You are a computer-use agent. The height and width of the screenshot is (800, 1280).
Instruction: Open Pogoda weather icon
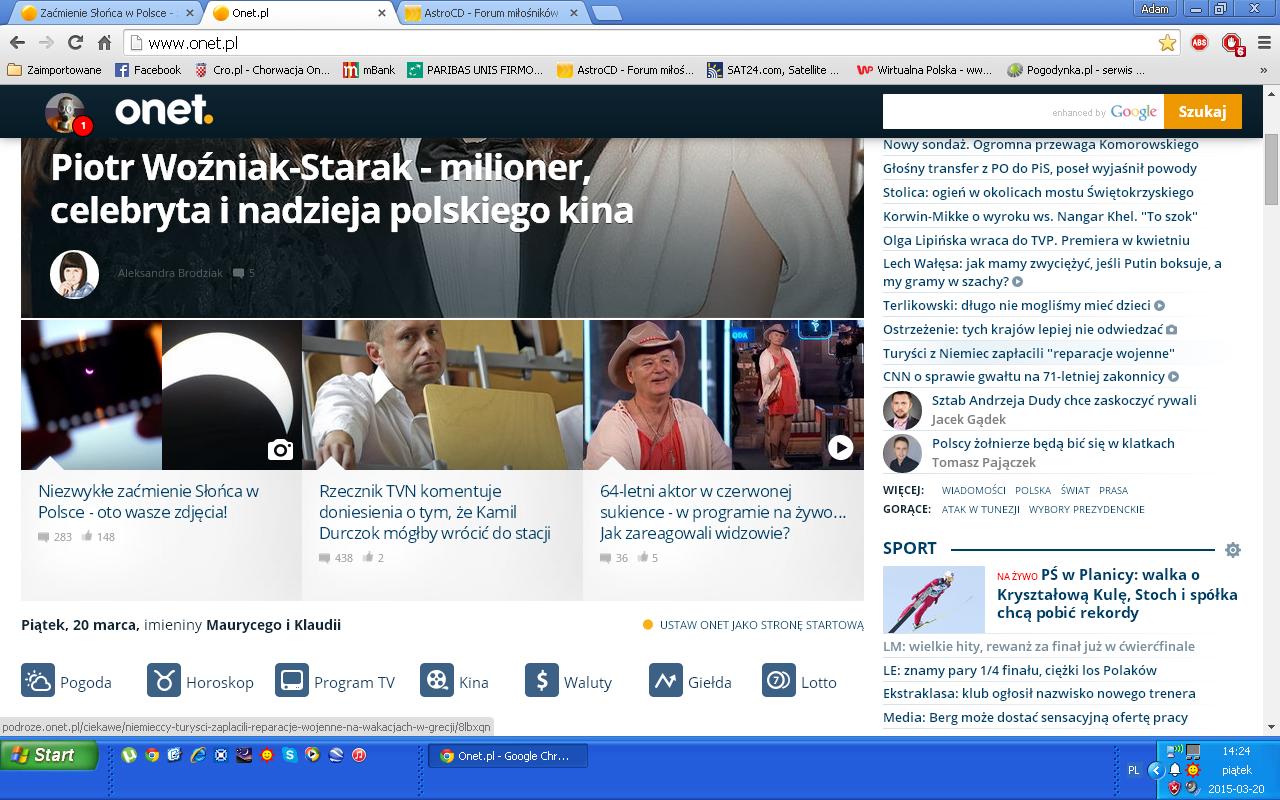[x=38, y=681]
